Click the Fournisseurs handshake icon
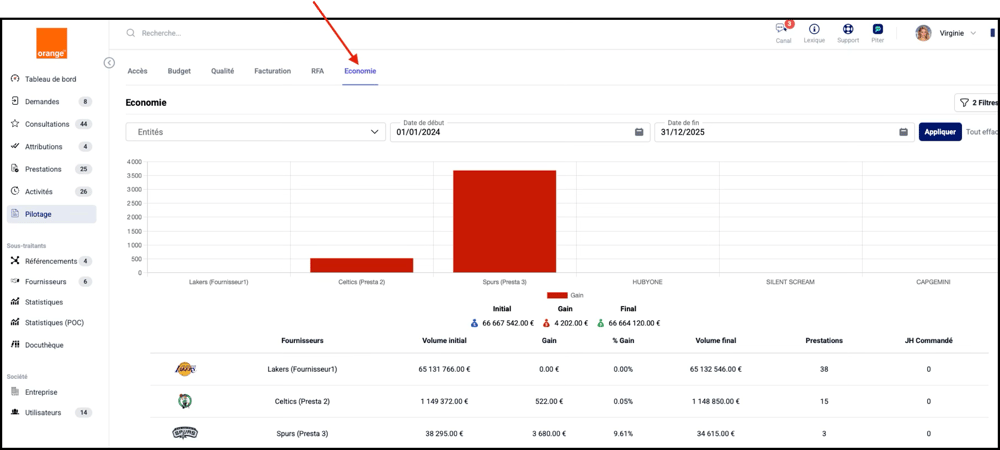 15,281
